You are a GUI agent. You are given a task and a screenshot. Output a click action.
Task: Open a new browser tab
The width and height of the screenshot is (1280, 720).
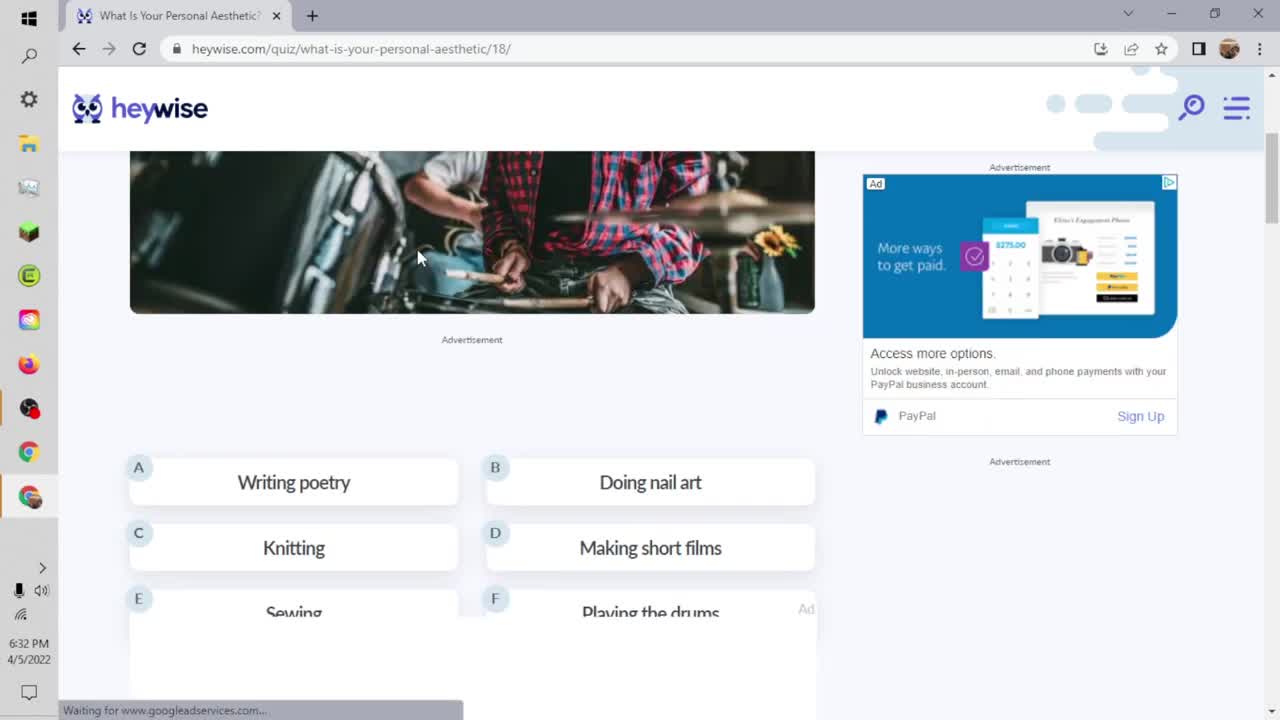pos(312,16)
